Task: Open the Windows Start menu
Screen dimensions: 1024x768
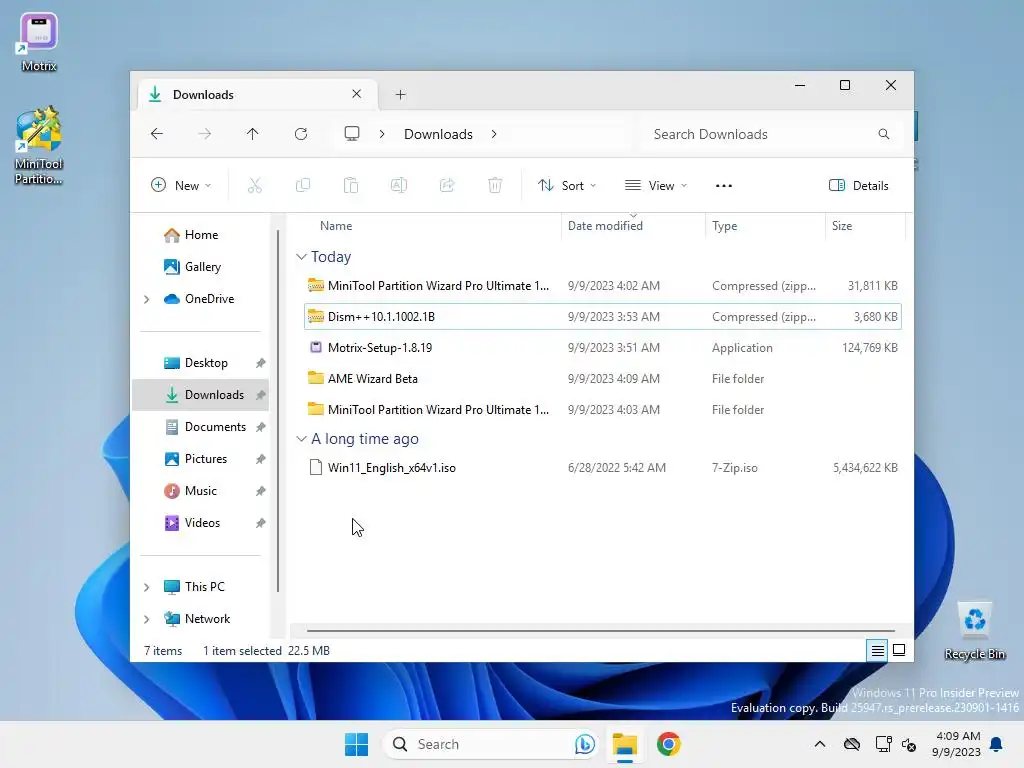Action: (x=357, y=744)
